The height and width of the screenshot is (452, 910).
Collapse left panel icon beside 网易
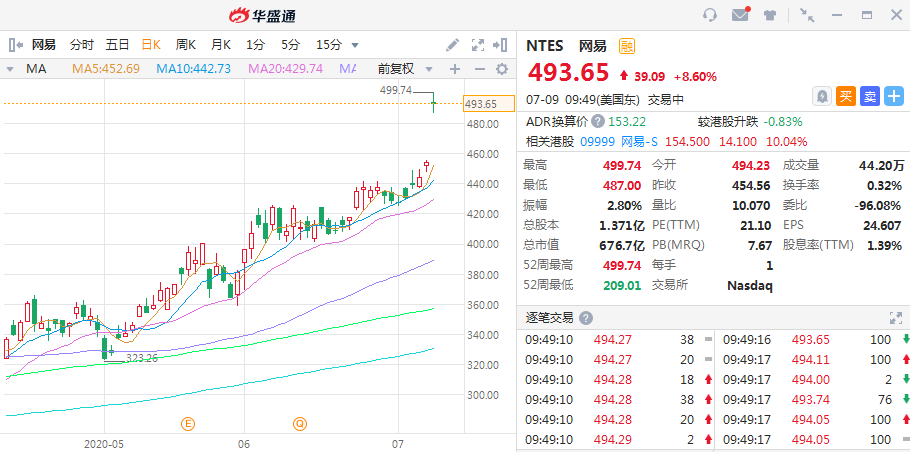pyautogui.click(x=16, y=45)
